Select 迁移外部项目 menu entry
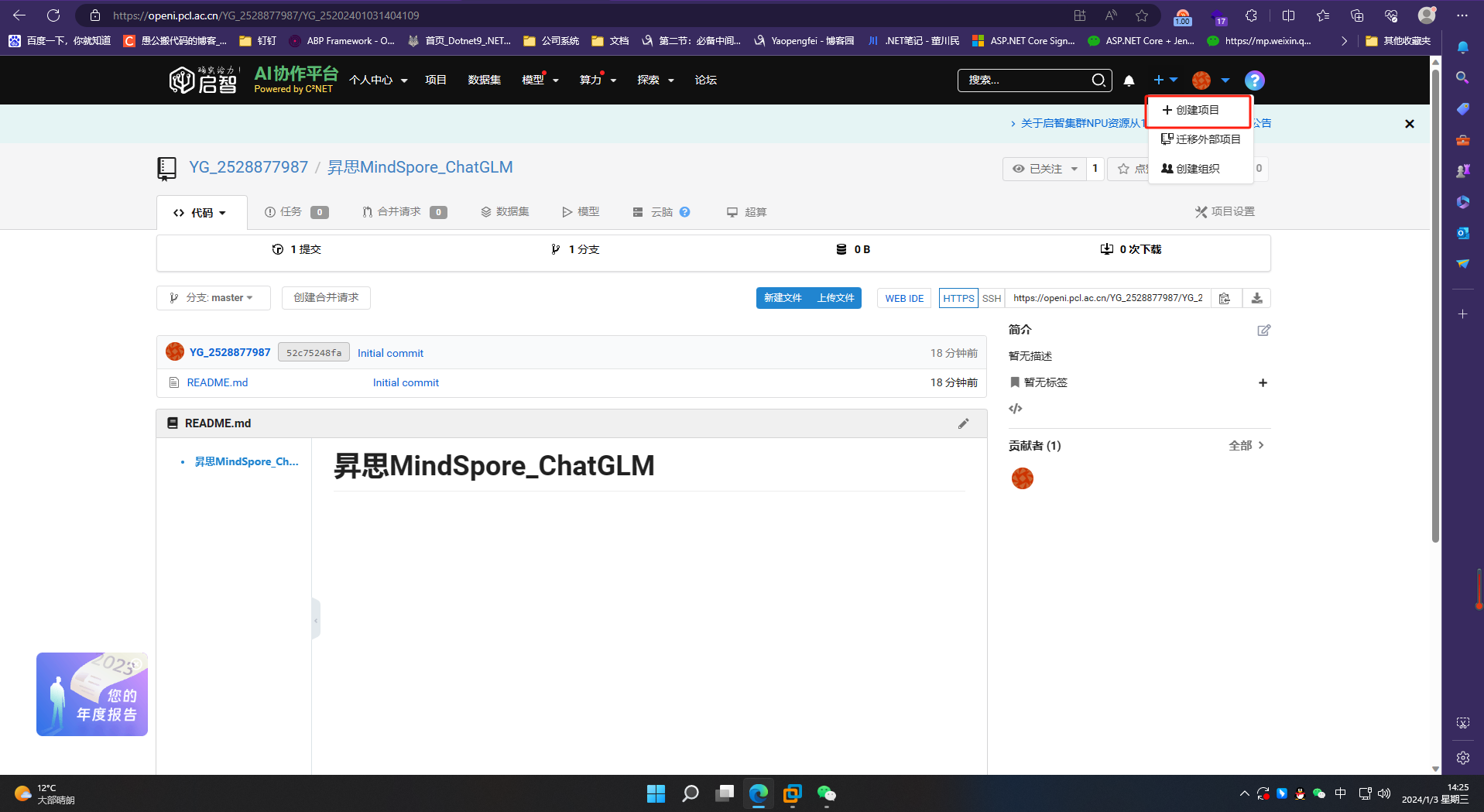Viewport: 1484px width, 812px height. pyautogui.click(x=1201, y=139)
